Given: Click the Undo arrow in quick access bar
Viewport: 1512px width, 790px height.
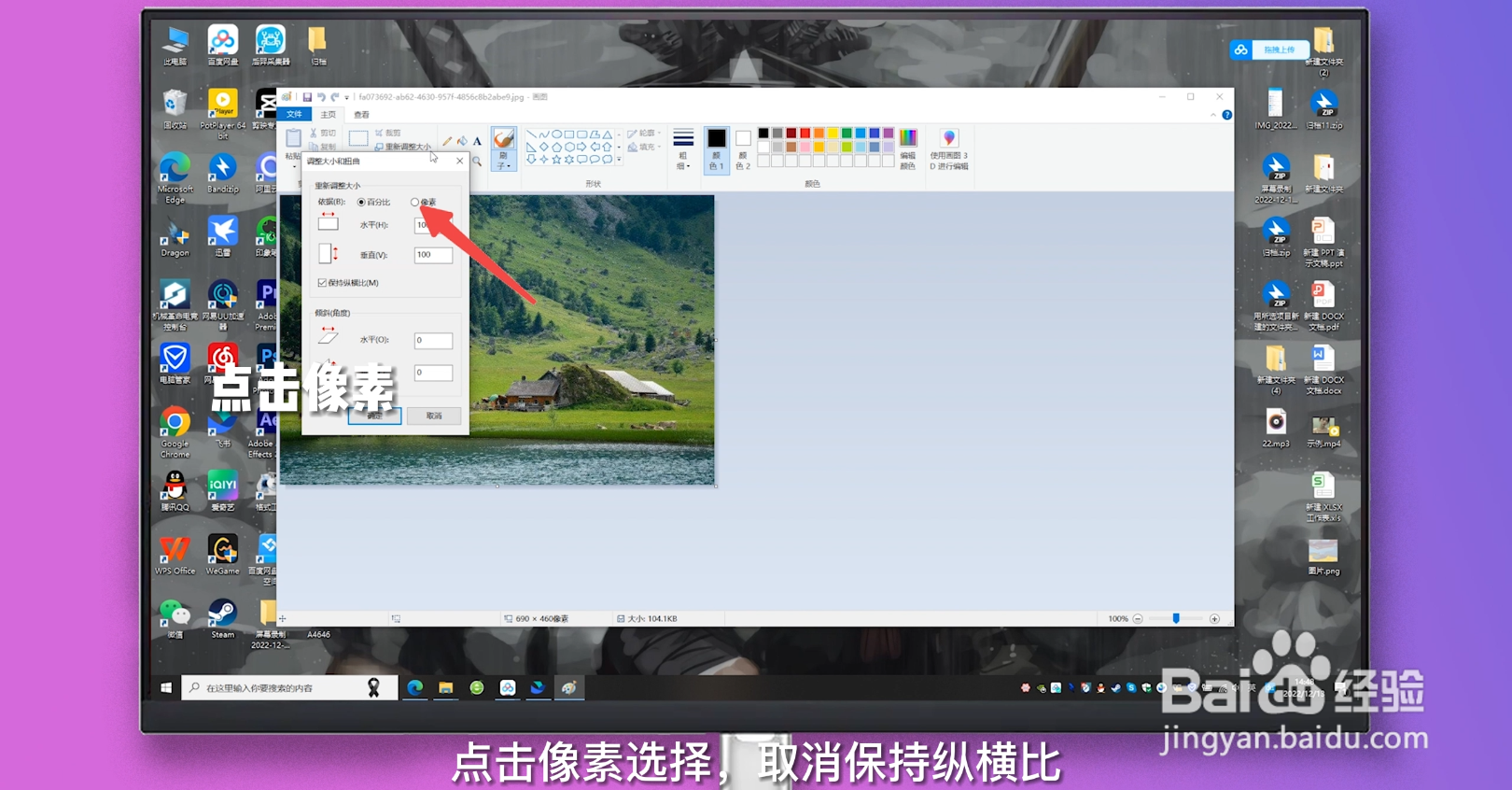Looking at the screenshot, I should tap(321, 97).
